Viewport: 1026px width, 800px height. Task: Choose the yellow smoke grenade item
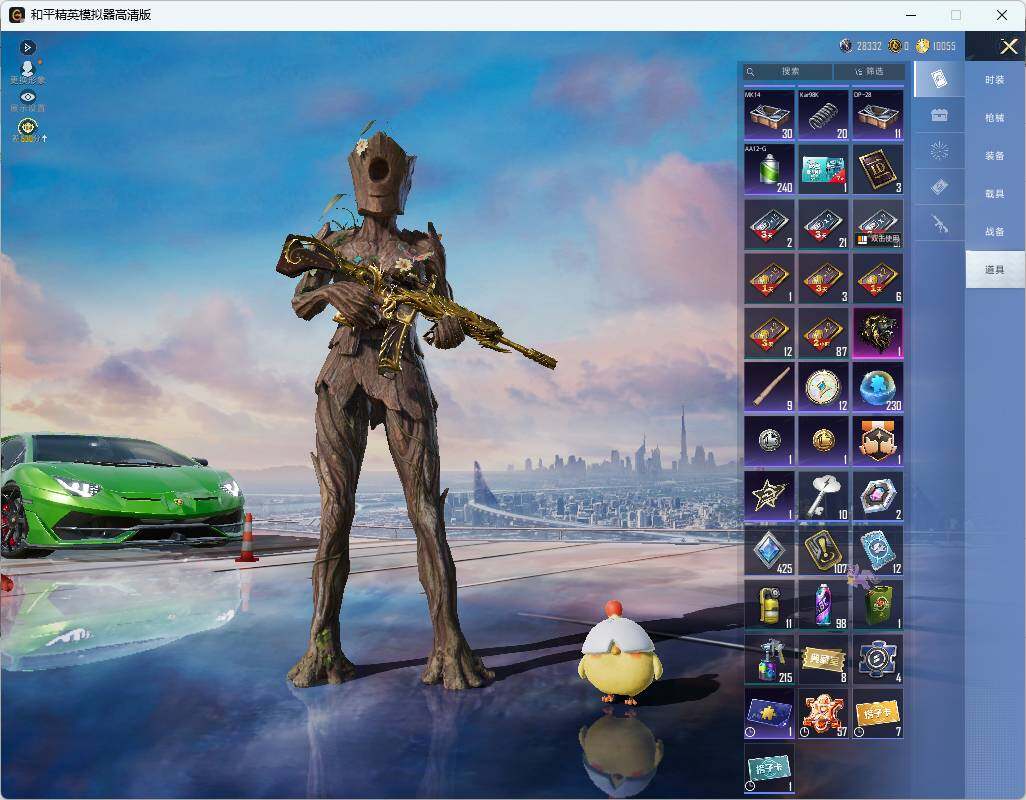(770, 606)
